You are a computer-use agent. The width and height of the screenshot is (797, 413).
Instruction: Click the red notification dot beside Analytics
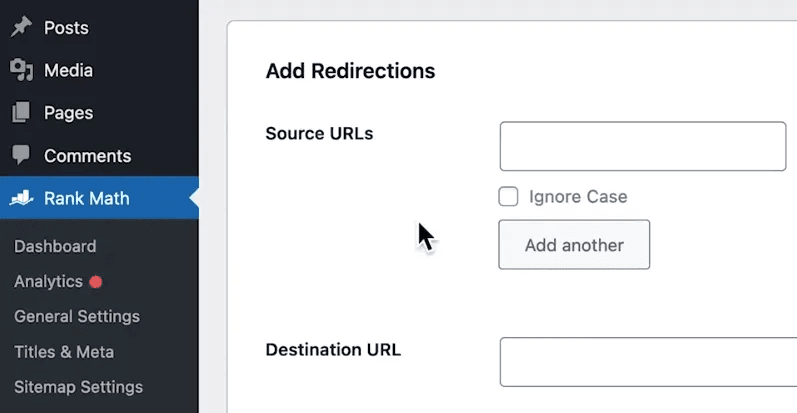(96, 282)
